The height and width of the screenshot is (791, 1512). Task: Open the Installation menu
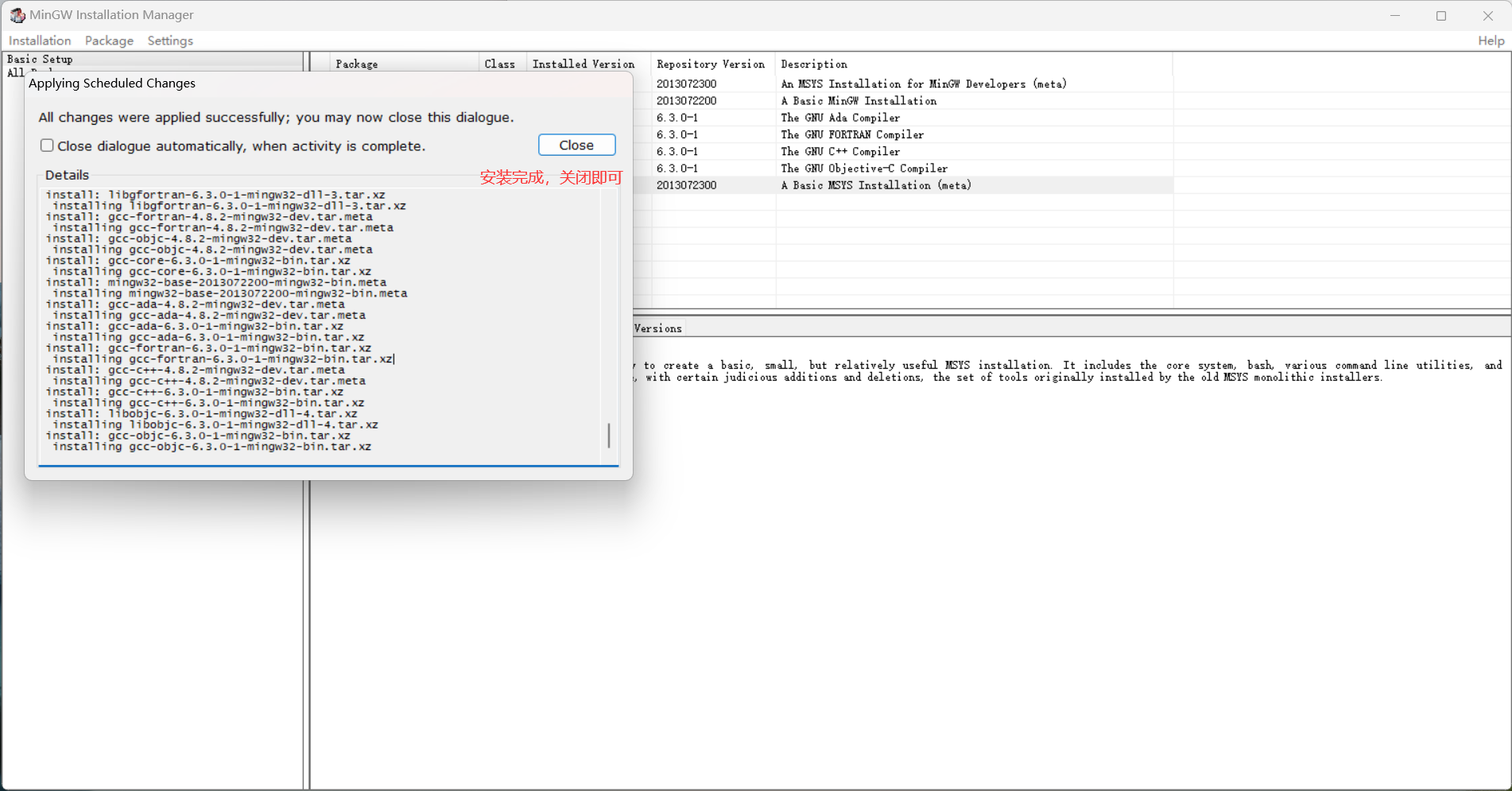click(x=40, y=41)
